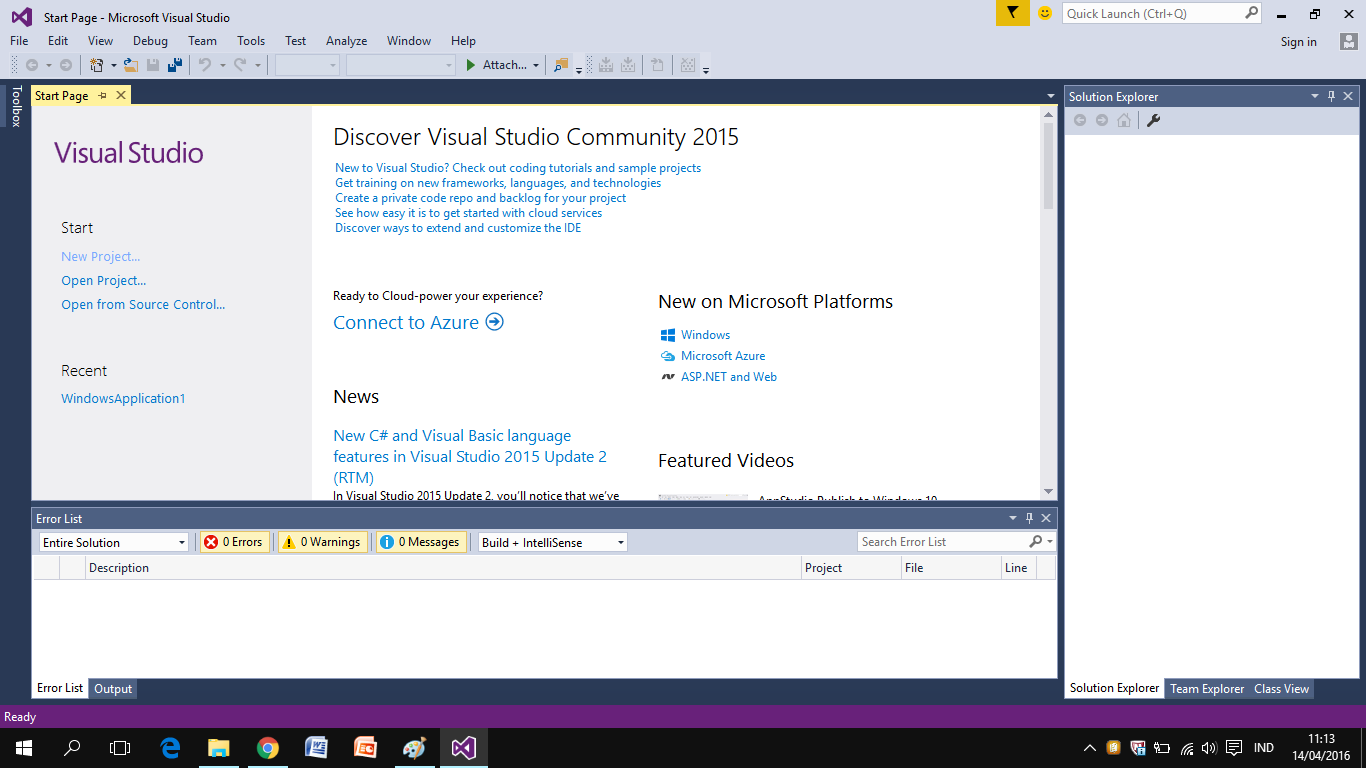Switch to the Output tab

[112, 688]
